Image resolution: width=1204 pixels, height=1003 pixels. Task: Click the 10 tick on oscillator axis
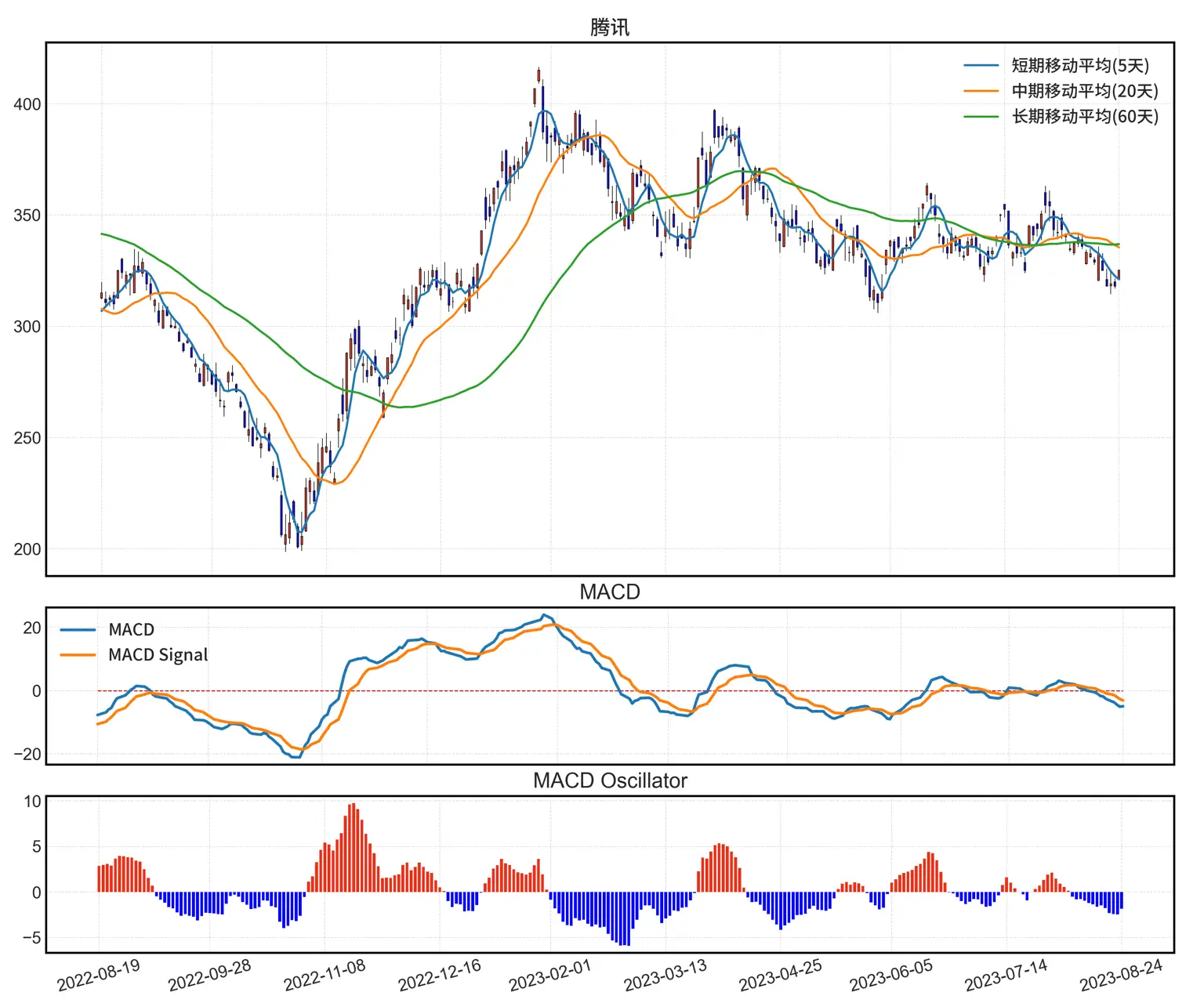[32, 802]
